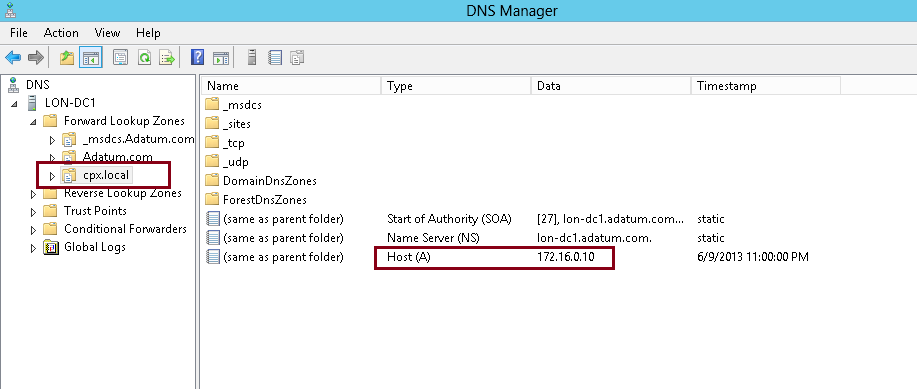Click the Back arrow toolbar icon
This screenshot has height=389, width=917.
13,57
